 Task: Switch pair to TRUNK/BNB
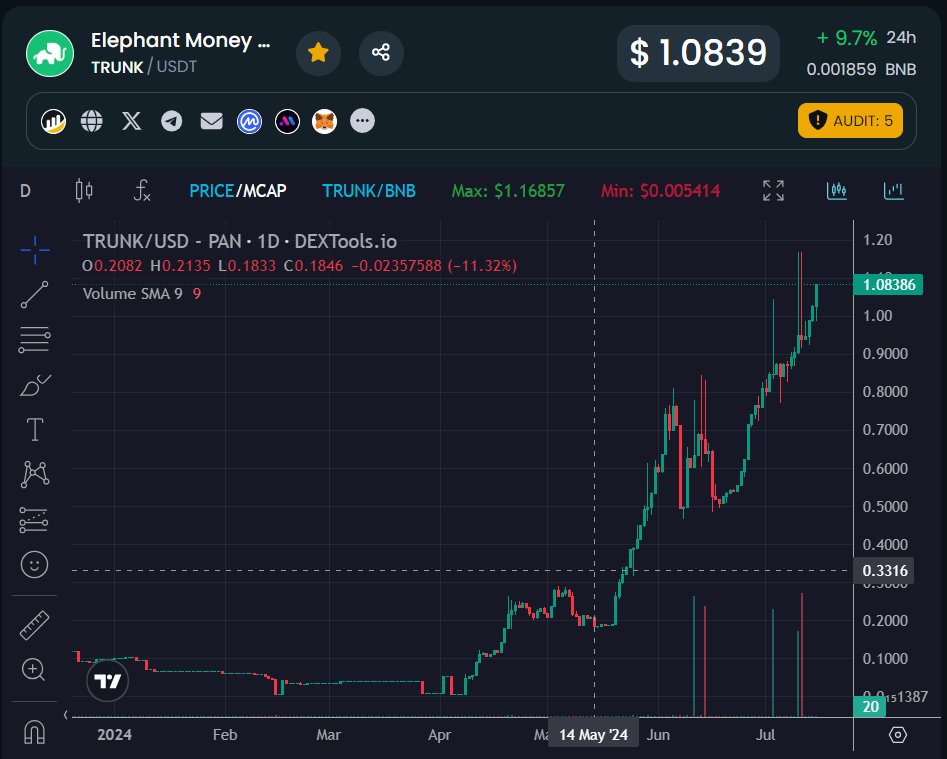368,191
